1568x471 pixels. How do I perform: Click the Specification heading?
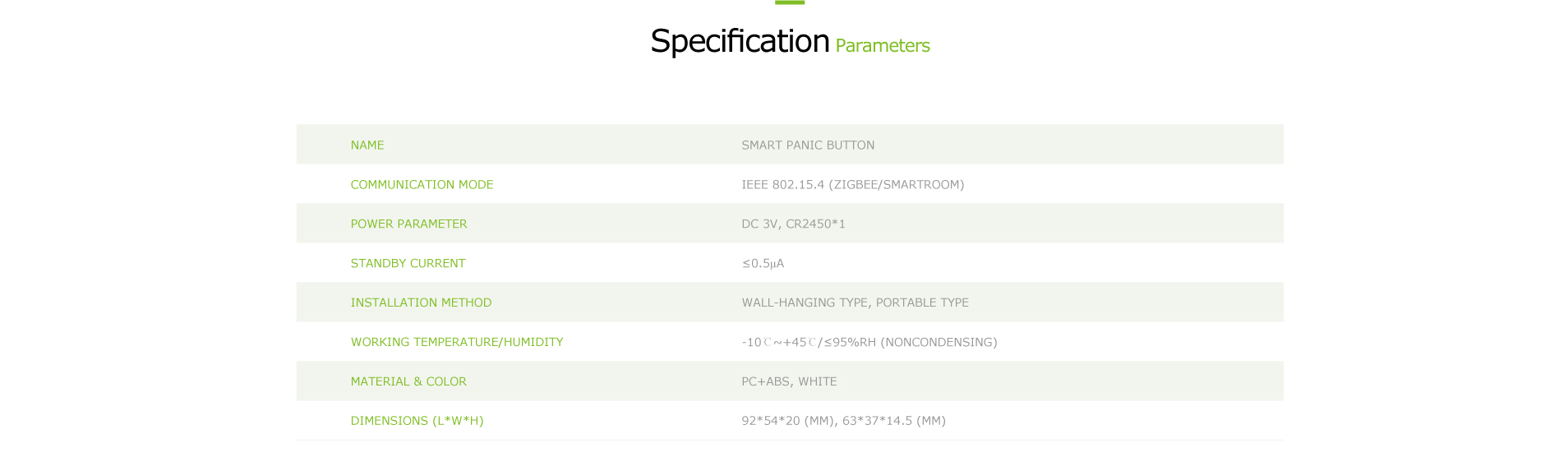point(740,41)
